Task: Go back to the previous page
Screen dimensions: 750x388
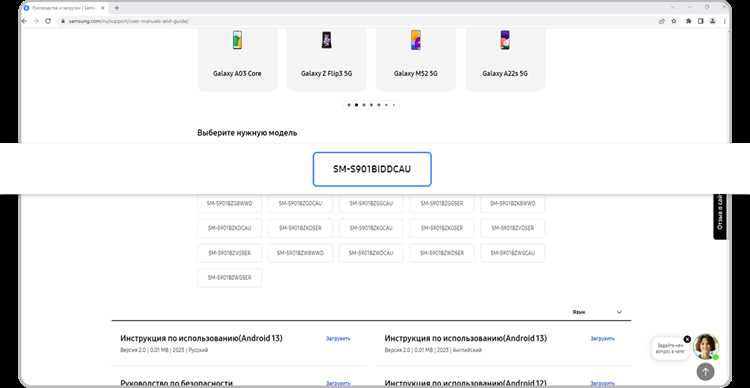Action: [25, 21]
